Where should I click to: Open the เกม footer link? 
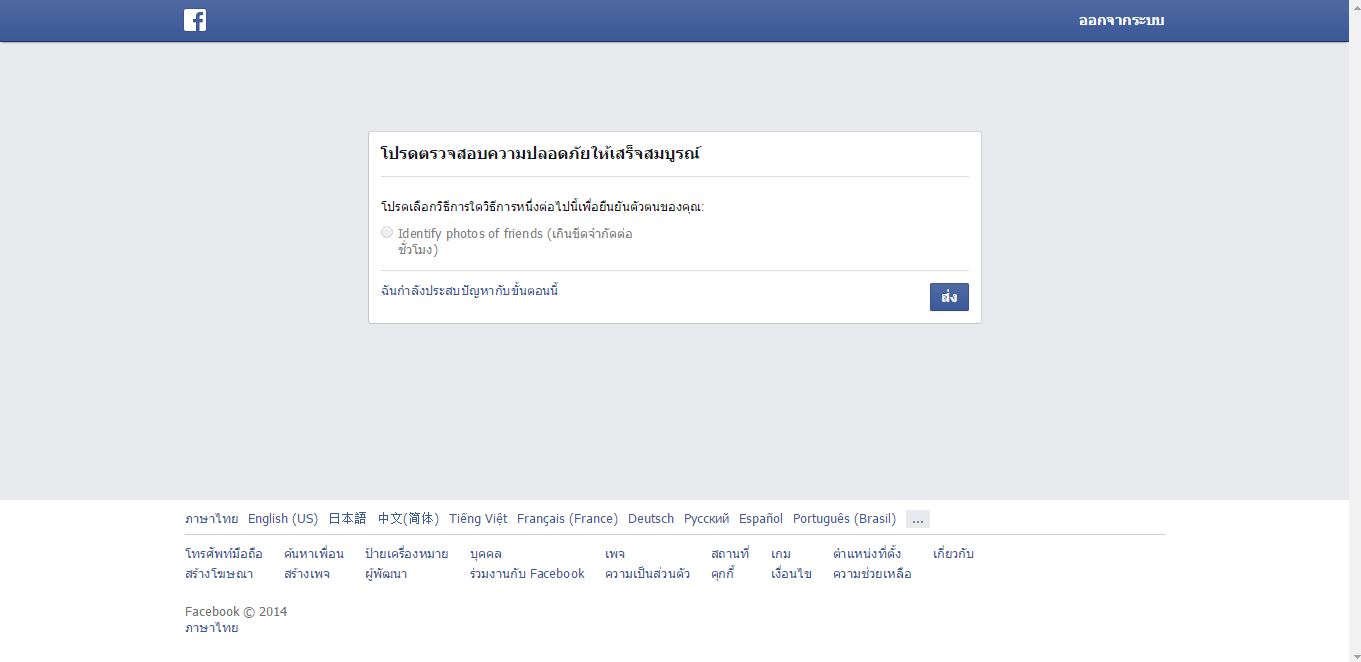[781, 553]
